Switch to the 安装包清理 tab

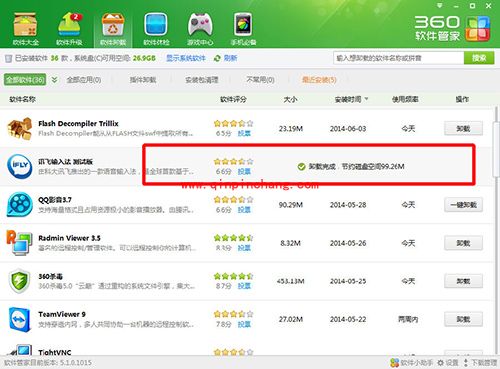pyautogui.click(x=202, y=80)
